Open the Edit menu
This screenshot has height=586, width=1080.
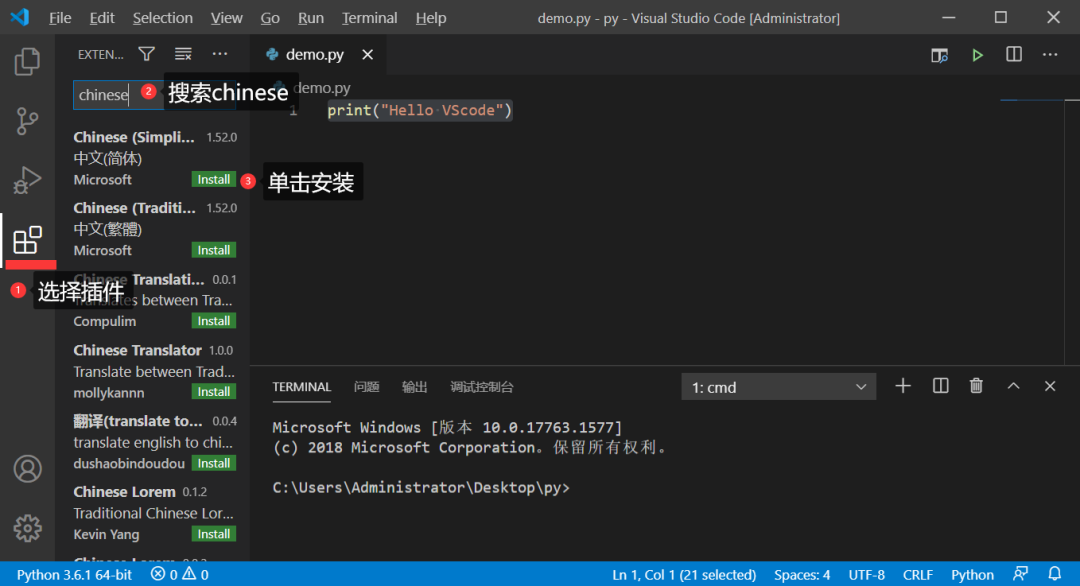click(102, 18)
